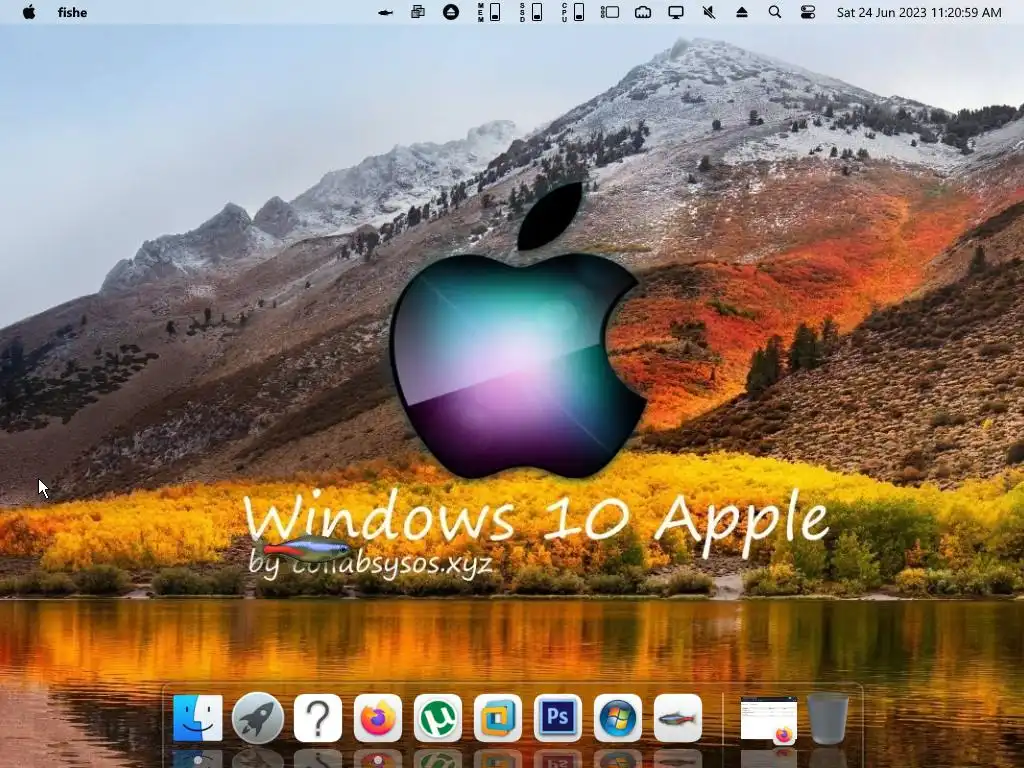Open Spotlight search magnifier icon
Screen dimensions: 1024x768
[x=775, y=12]
